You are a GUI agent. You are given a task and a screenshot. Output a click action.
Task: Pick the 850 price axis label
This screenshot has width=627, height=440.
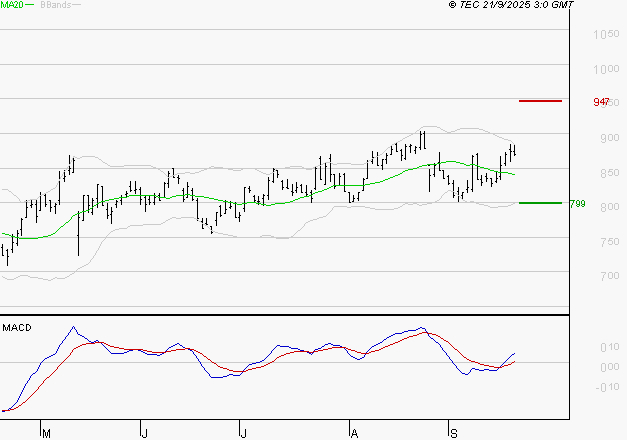pyautogui.click(x=605, y=173)
